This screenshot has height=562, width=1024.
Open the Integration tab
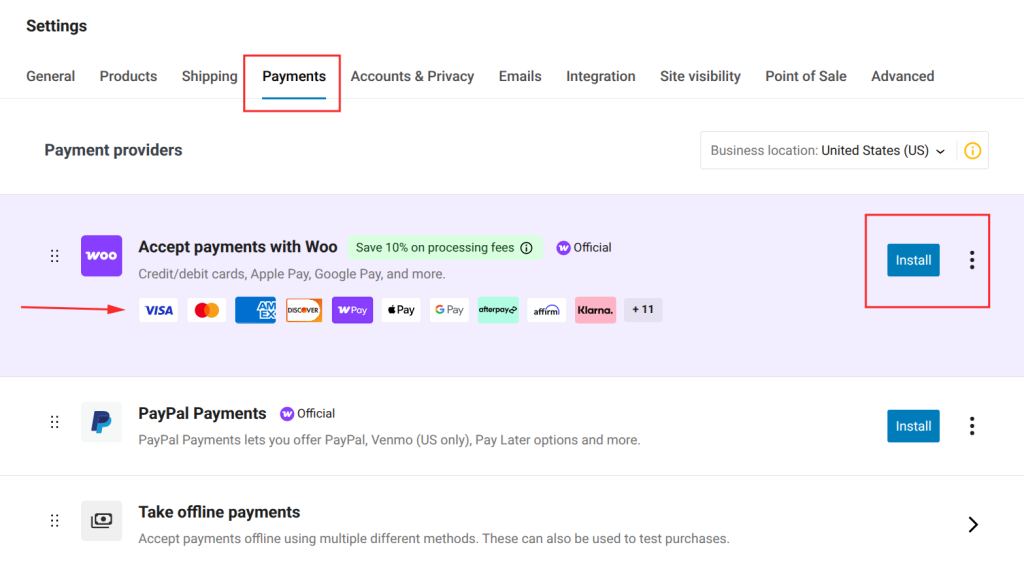tap(600, 76)
